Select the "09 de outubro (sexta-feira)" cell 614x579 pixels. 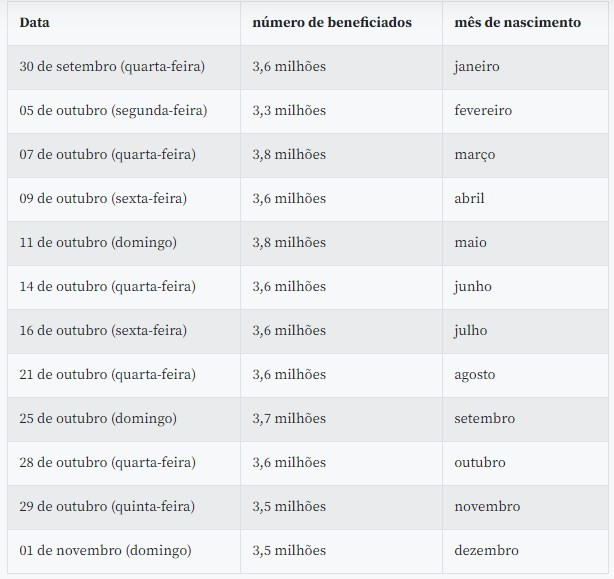(103, 198)
